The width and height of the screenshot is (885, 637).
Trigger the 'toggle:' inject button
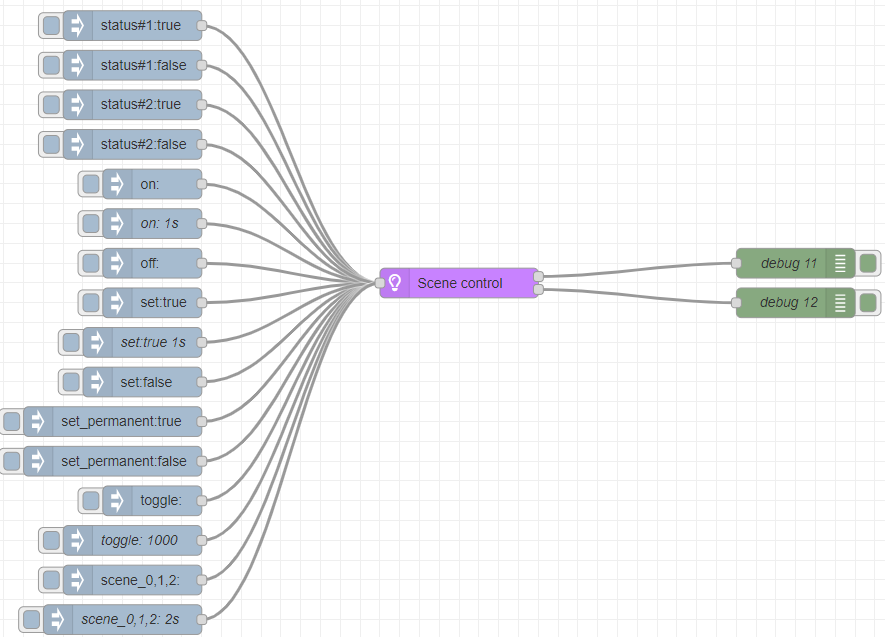click(x=91, y=500)
